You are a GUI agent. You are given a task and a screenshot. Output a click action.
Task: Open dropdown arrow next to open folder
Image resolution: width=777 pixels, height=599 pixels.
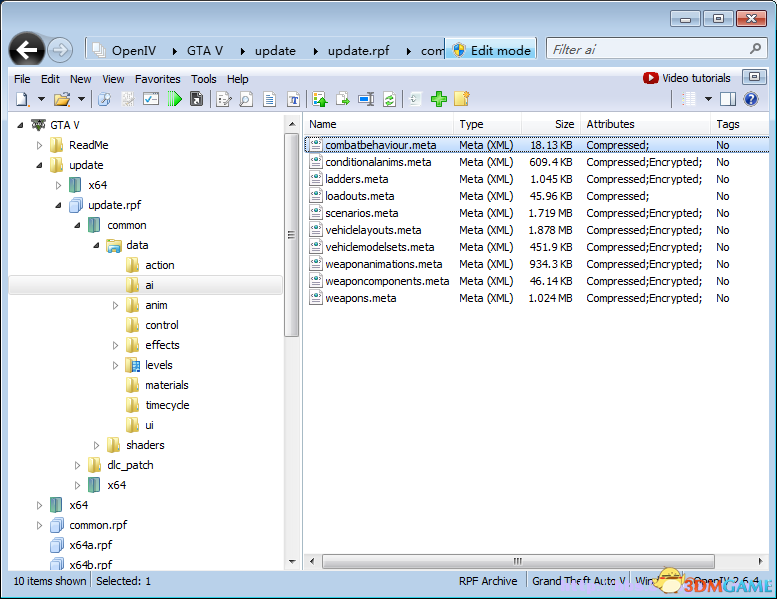click(x=81, y=99)
